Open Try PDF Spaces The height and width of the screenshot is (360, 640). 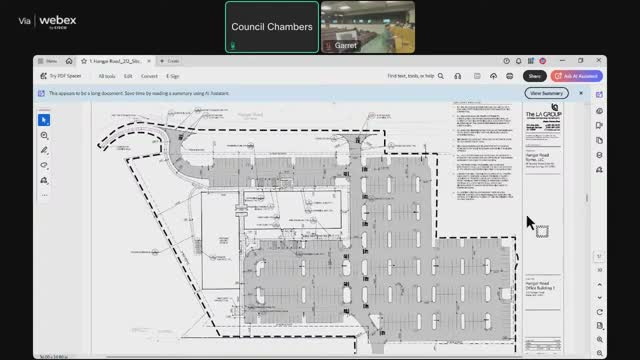click(x=61, y=76)
